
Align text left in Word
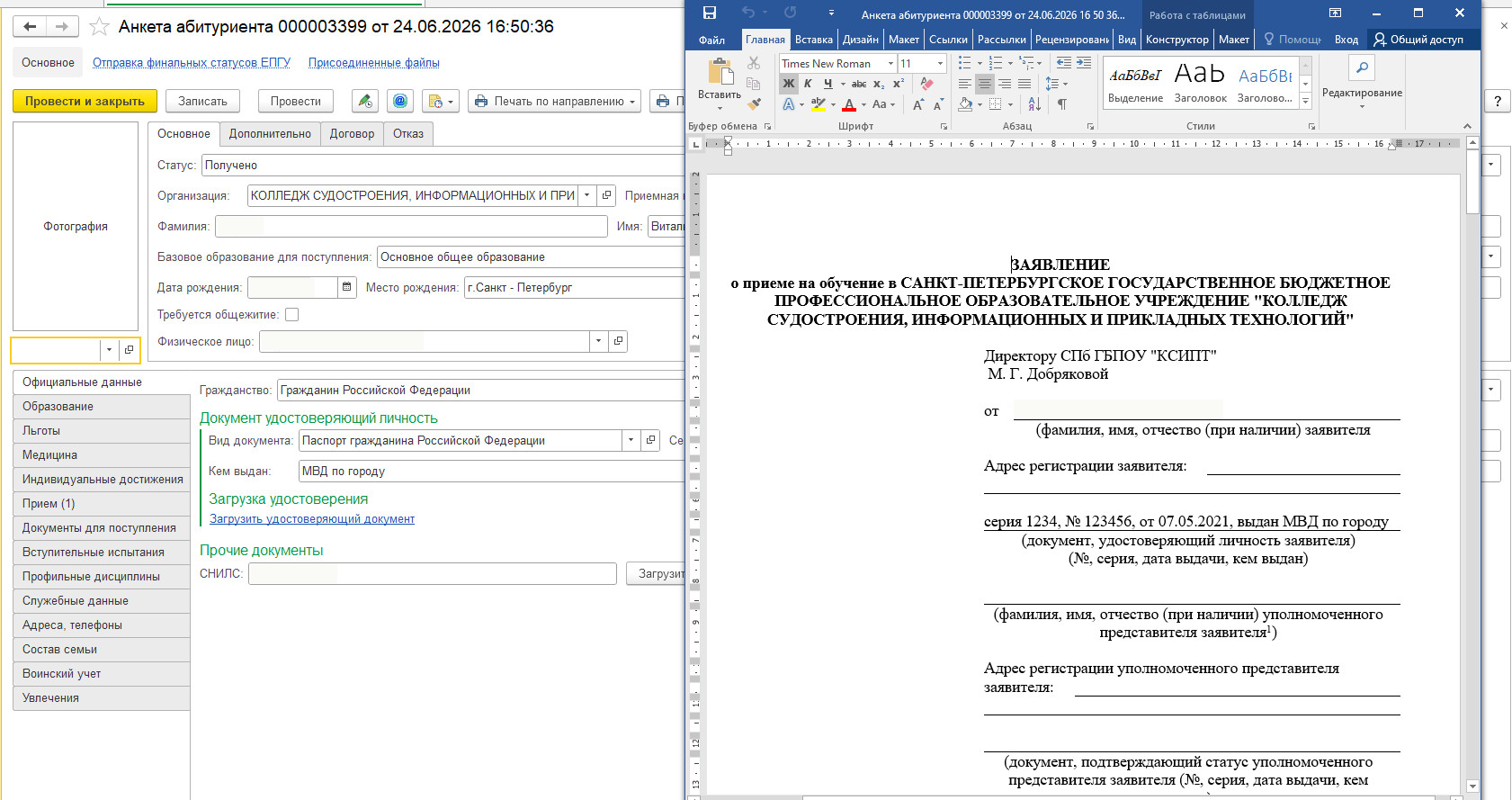point(965,84)
